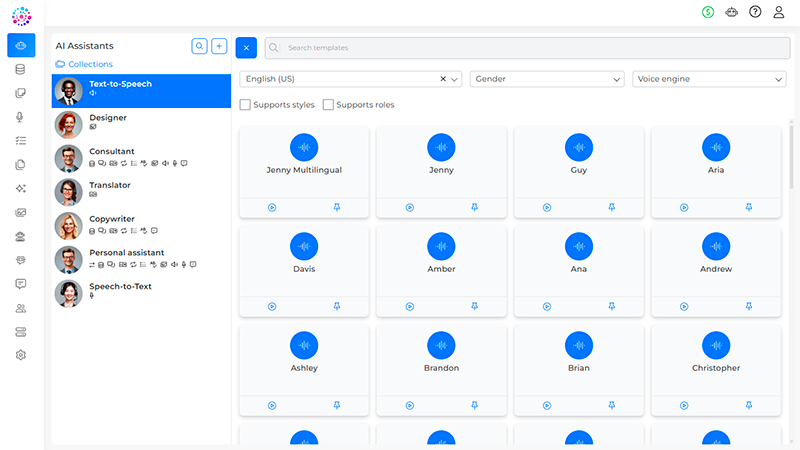Open the checklist icon in left sidebar
800x450 pixels.
point(21,140)
